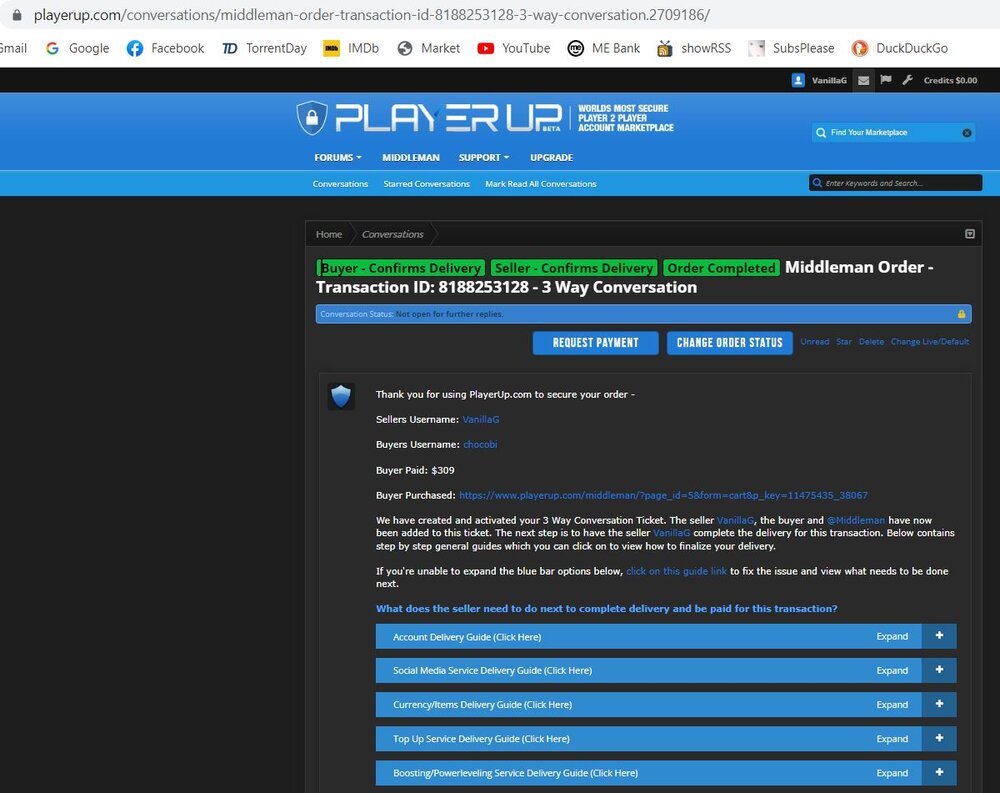Screen dimensions: 1000x793
Task: Expand the Account Delivery Guide bar
Action: [x=666, y=637]
